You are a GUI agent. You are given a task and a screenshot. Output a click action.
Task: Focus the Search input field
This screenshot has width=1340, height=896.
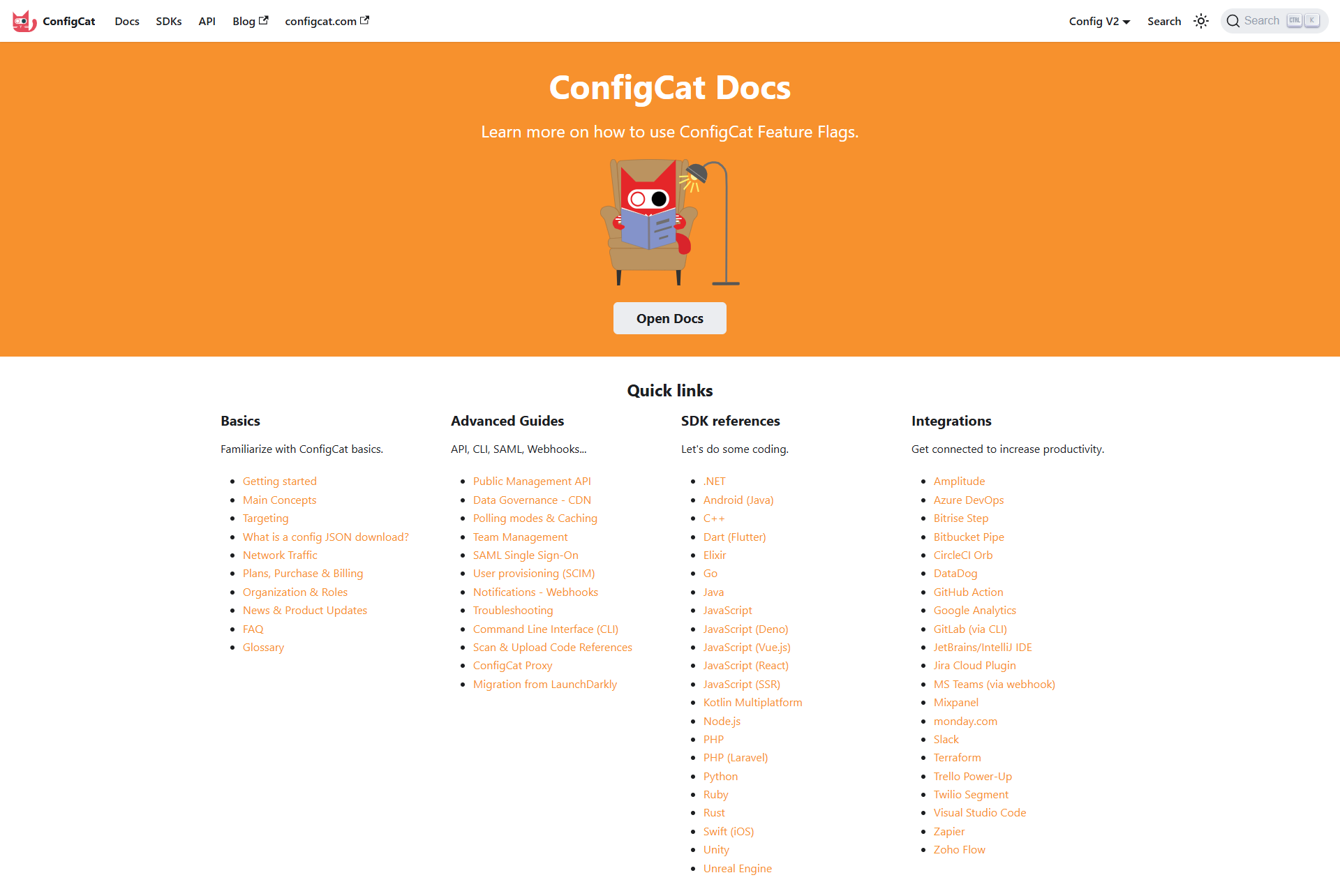[x=1262, y=21]
